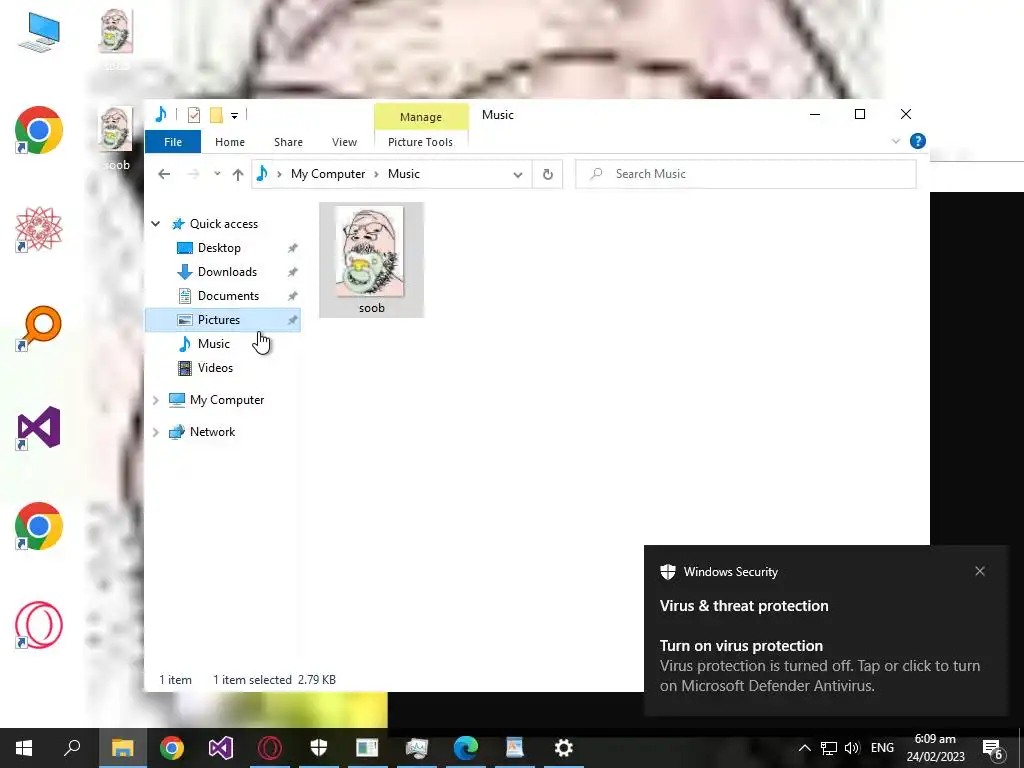Viewport: 1024px width, 768px height.
Task: Open the red star-pattern desktop shortcut
Action: point(39,229)
